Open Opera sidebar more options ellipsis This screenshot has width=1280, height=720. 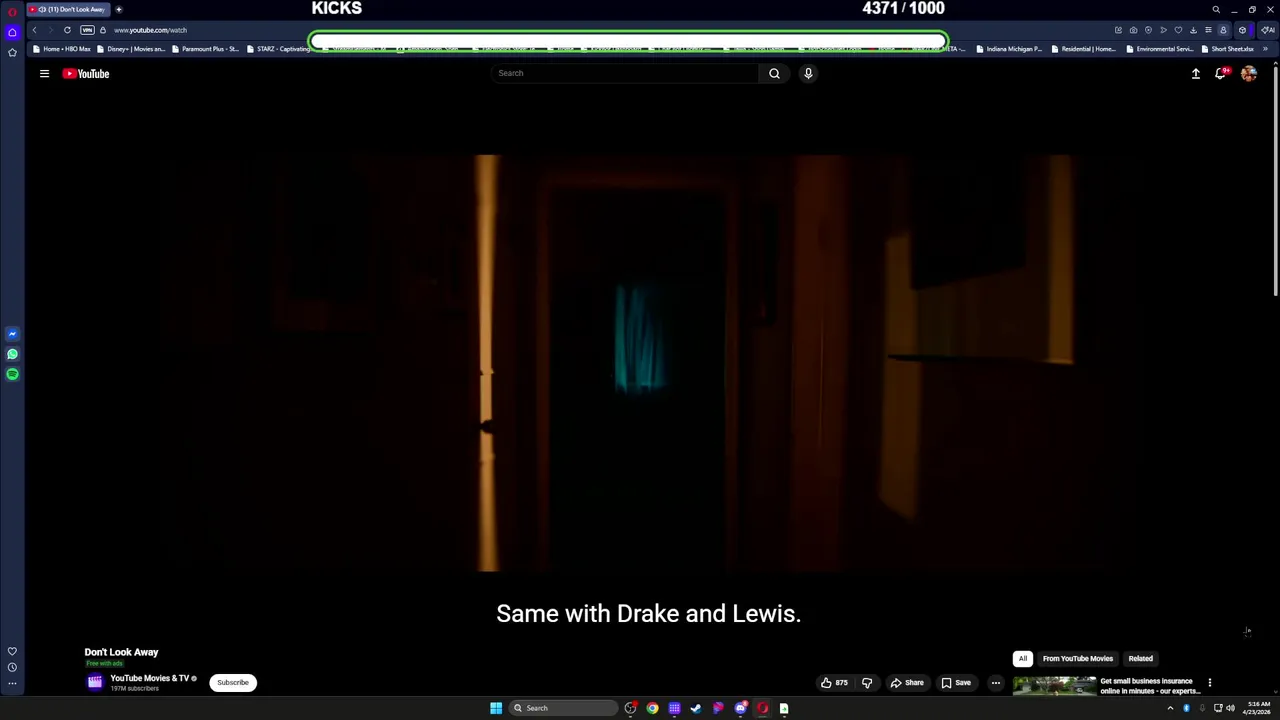12,684
